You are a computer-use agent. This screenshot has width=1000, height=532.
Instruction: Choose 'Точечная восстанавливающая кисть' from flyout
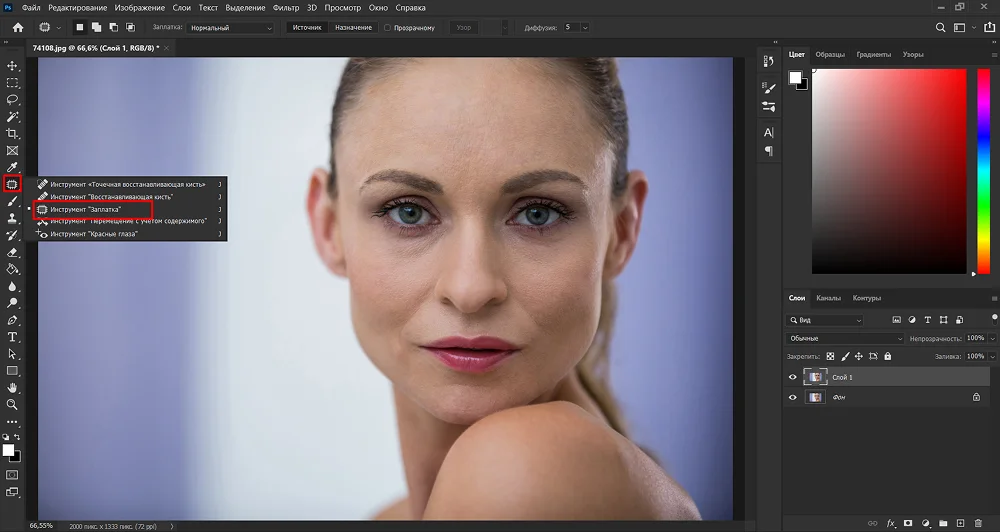128,184
